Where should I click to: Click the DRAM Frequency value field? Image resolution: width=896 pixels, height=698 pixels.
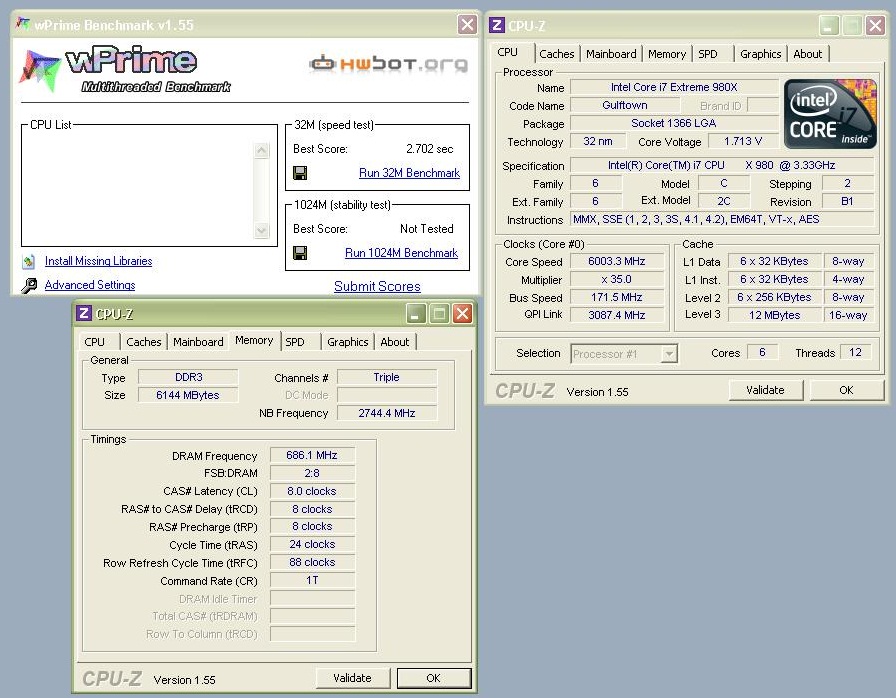tap(312, 455)
